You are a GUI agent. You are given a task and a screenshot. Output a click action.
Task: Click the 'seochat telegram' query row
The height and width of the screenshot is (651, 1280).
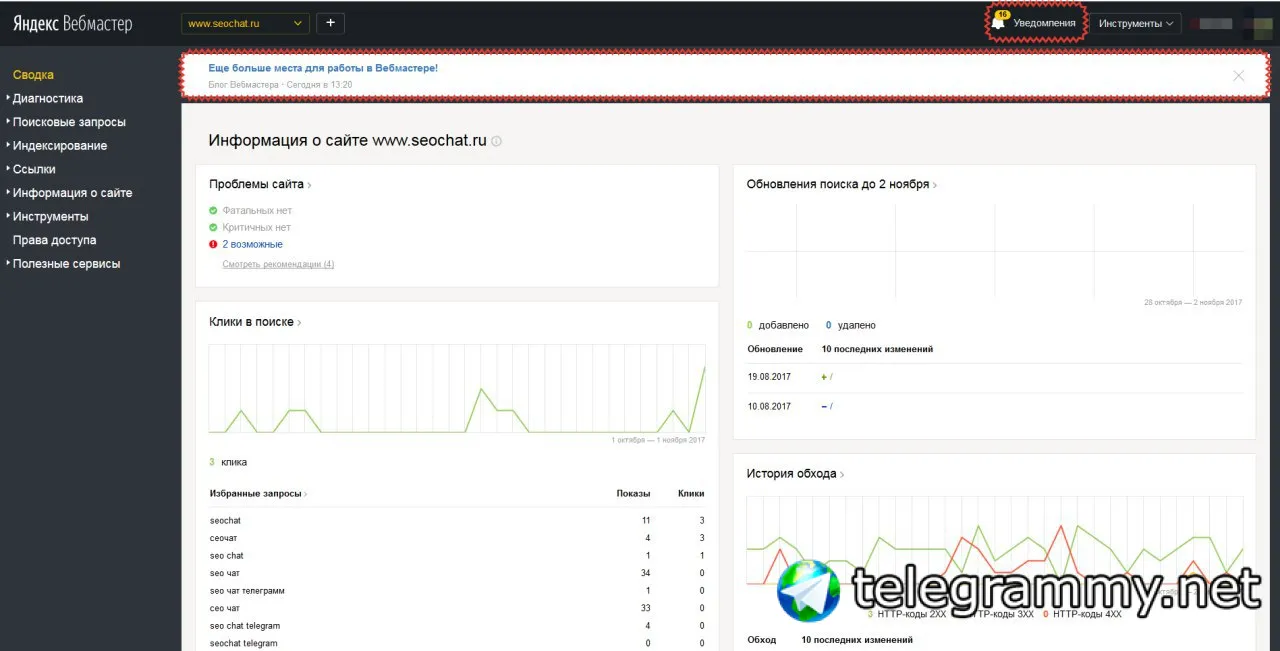tap(457, 643)
